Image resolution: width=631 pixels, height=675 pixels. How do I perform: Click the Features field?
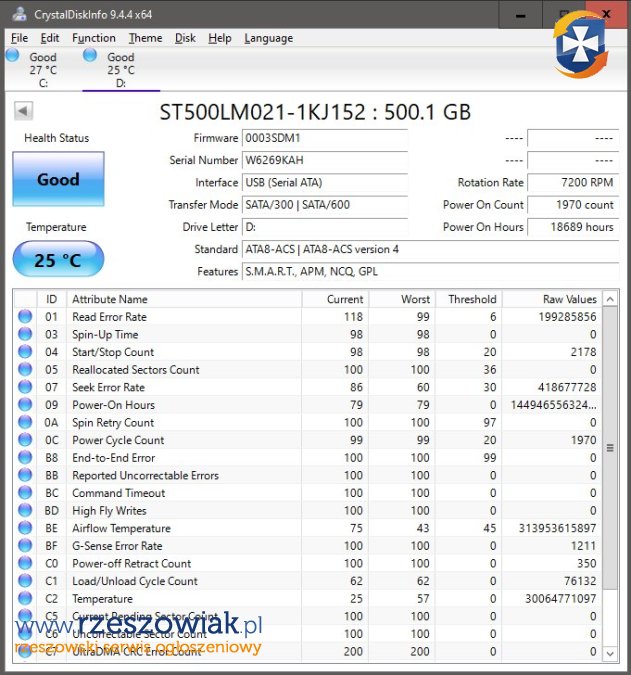(430, 272)
